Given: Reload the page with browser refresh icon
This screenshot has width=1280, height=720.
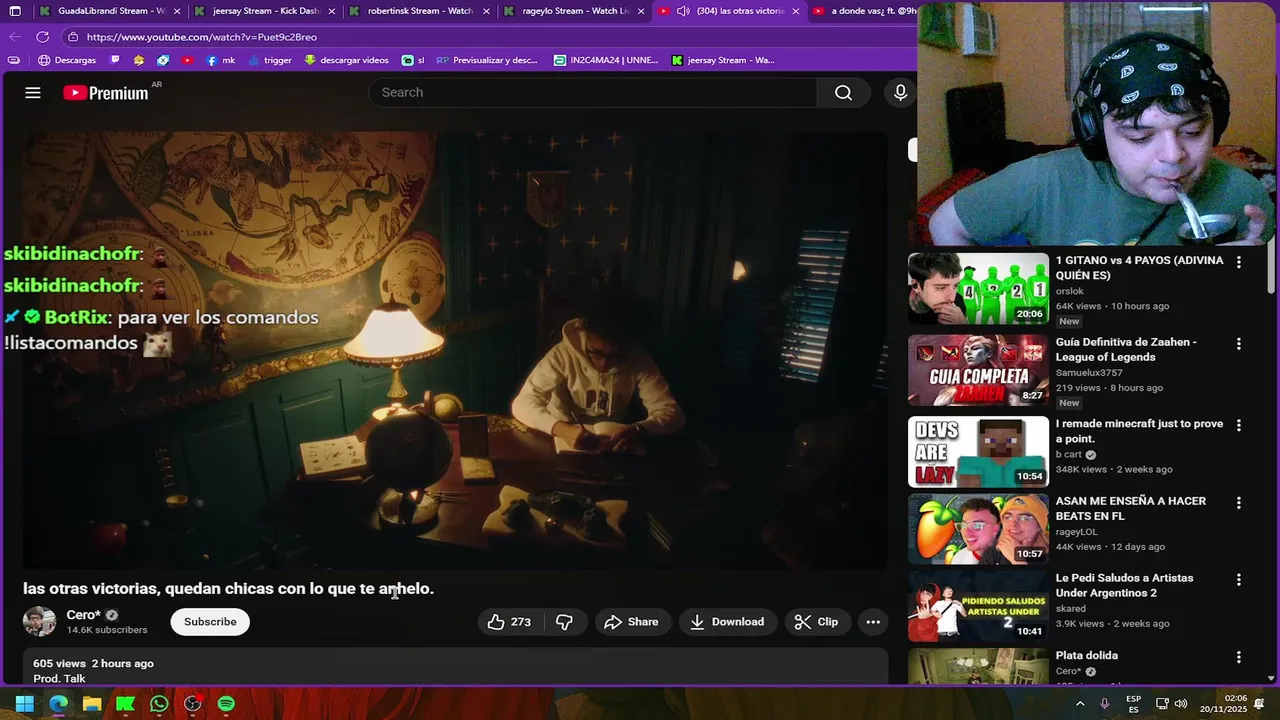Looking at the screenshot, I should click(42, 37).
